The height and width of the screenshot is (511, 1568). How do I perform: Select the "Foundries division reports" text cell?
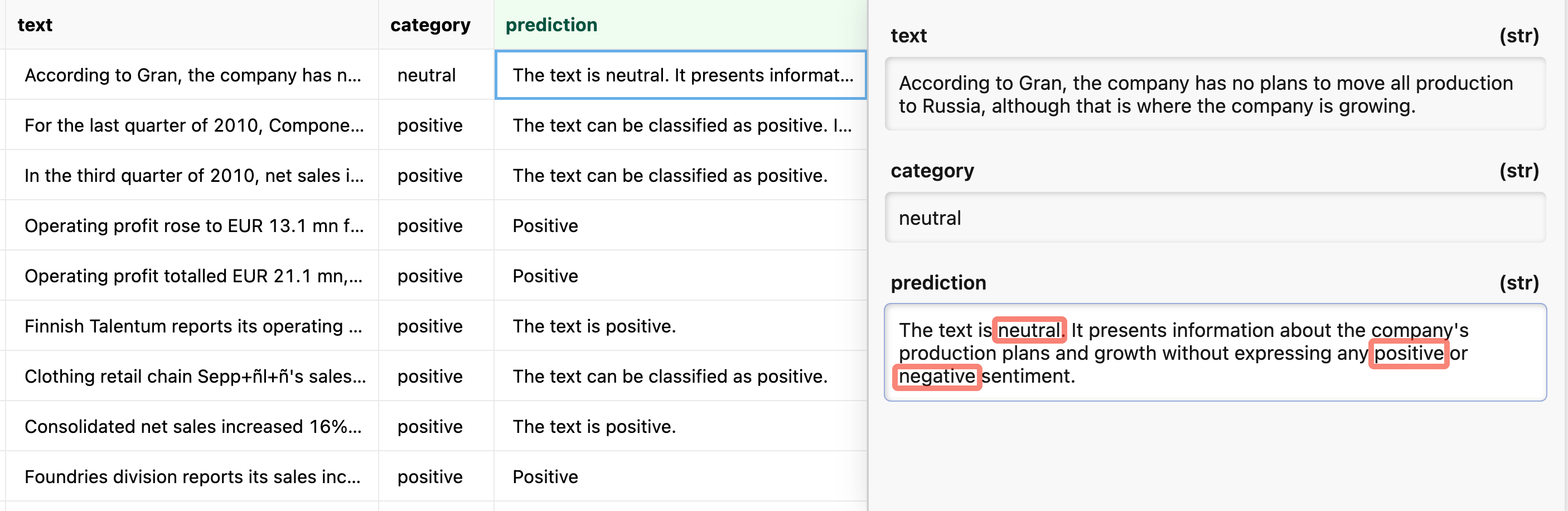pyautogui.click(x=192, y=477)
